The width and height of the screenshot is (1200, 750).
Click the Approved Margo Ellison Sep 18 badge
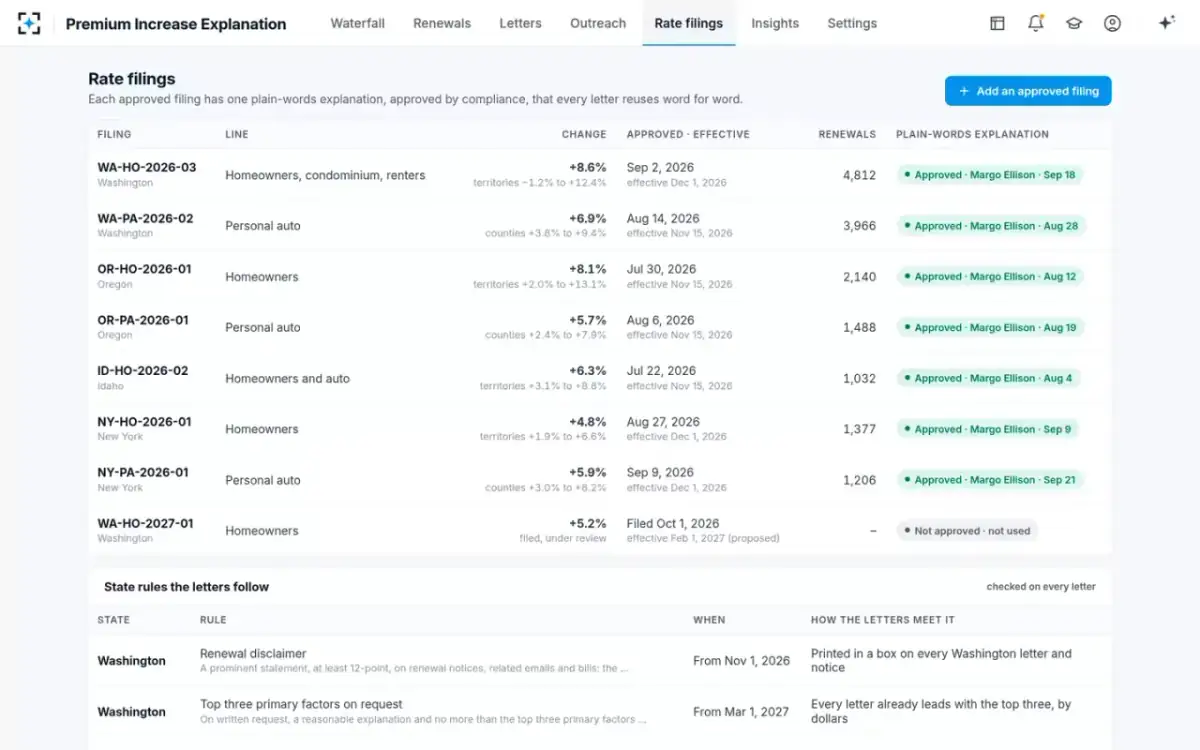click(990, 175)
